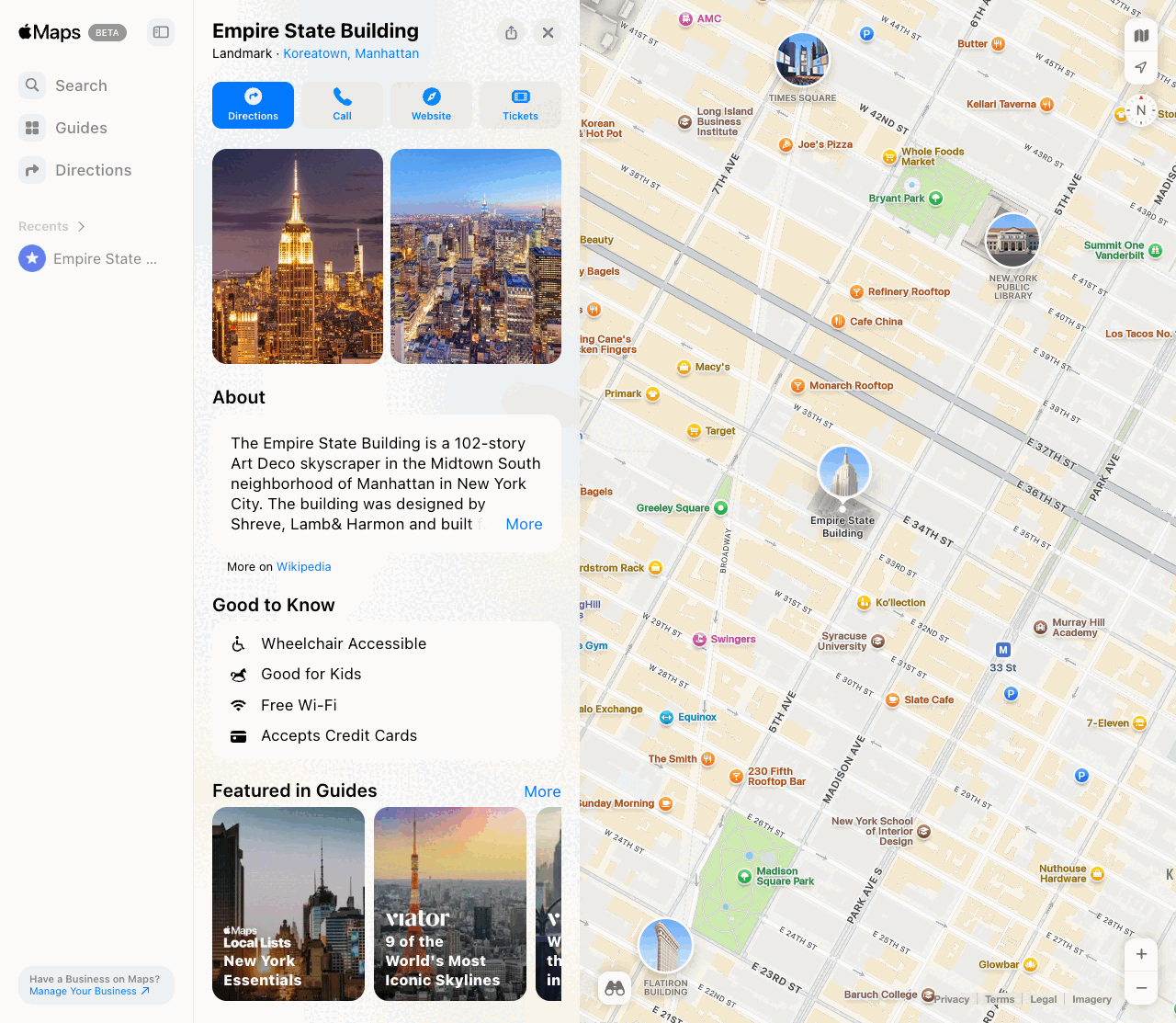This screenshot has height=1023, width=1176.
Task: Click the Target store pin
Action: [694, 430]
